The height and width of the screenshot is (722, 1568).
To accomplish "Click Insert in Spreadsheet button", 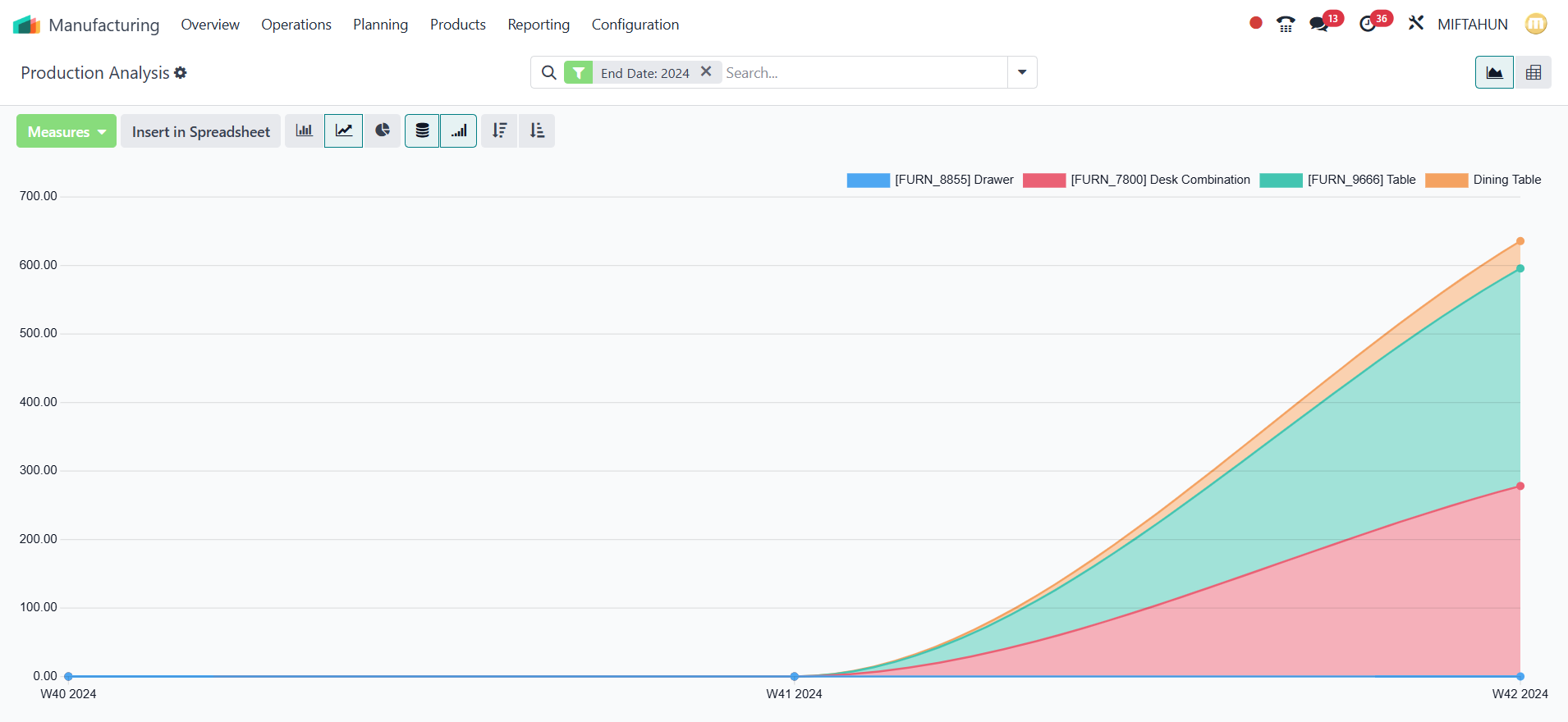I will pos(201,131).
